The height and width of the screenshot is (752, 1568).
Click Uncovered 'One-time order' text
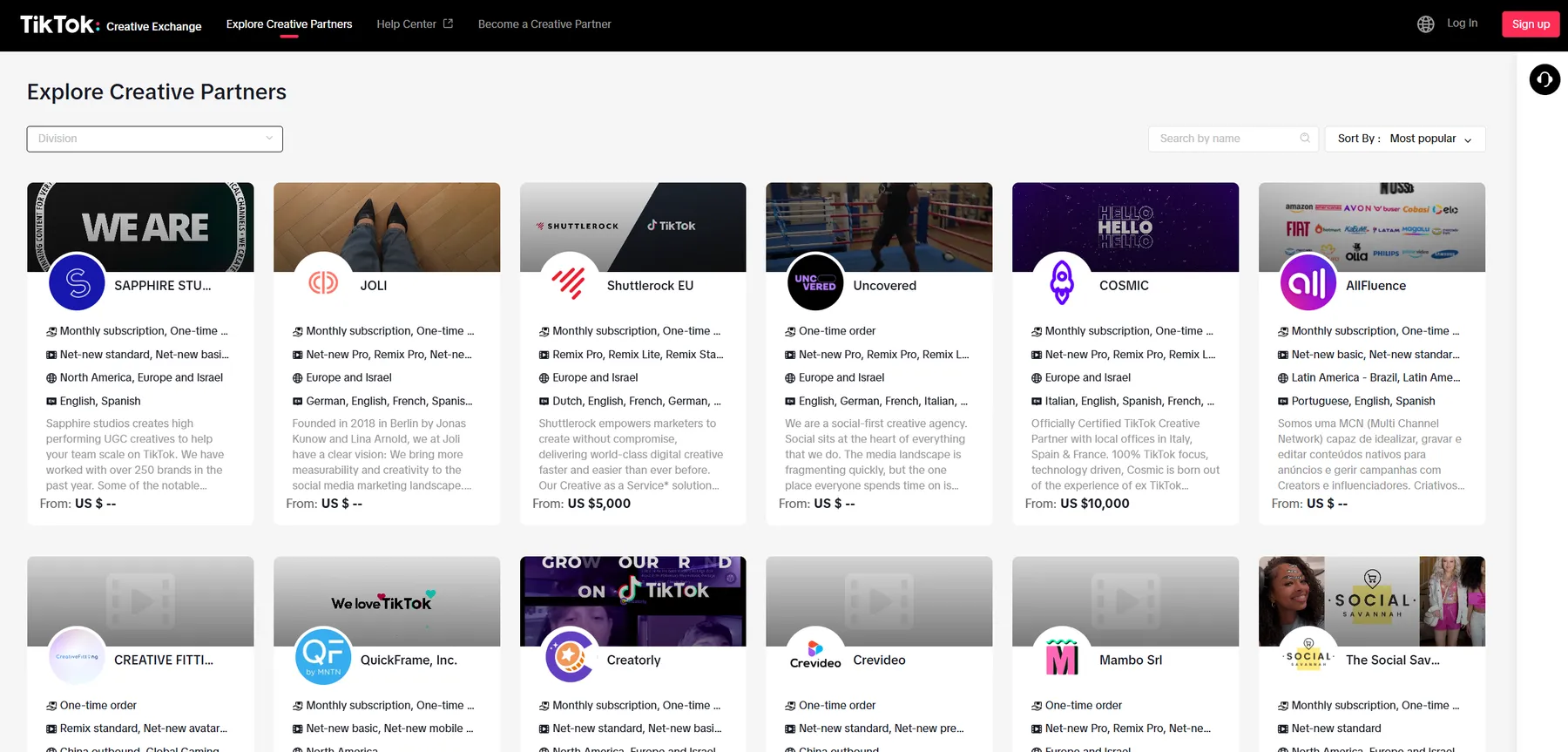(837, 331)
